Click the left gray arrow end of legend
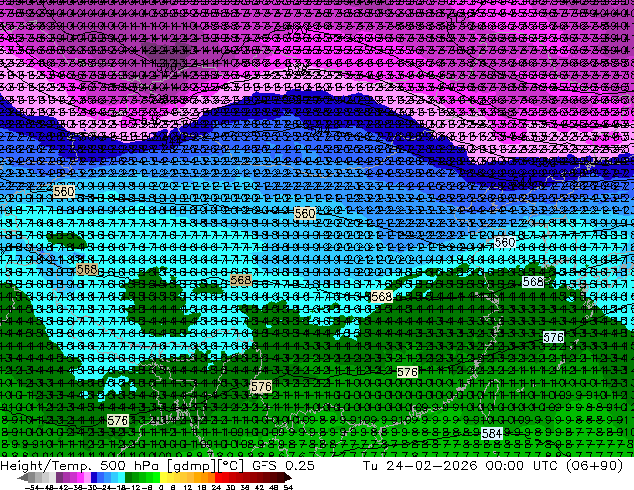 23,478
